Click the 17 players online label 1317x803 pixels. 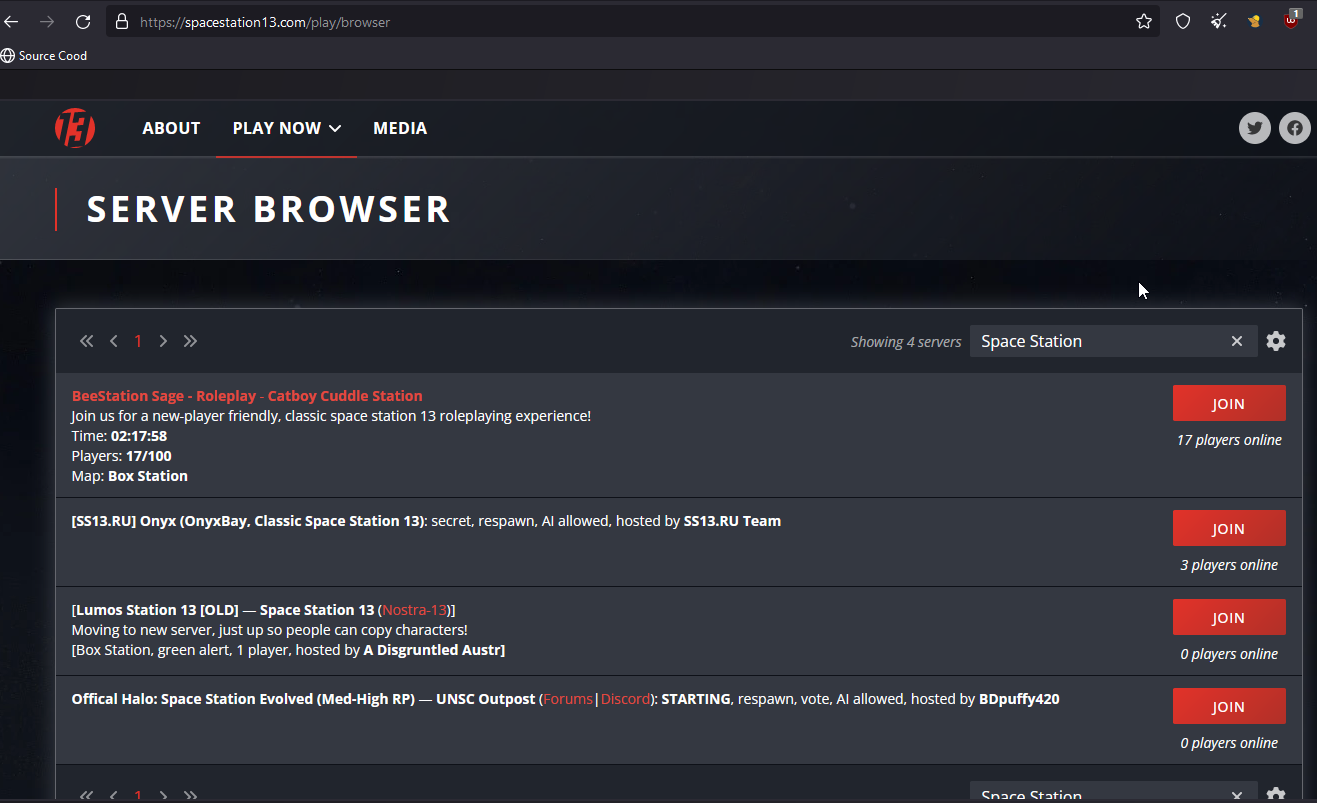[x=1229, y=440]
